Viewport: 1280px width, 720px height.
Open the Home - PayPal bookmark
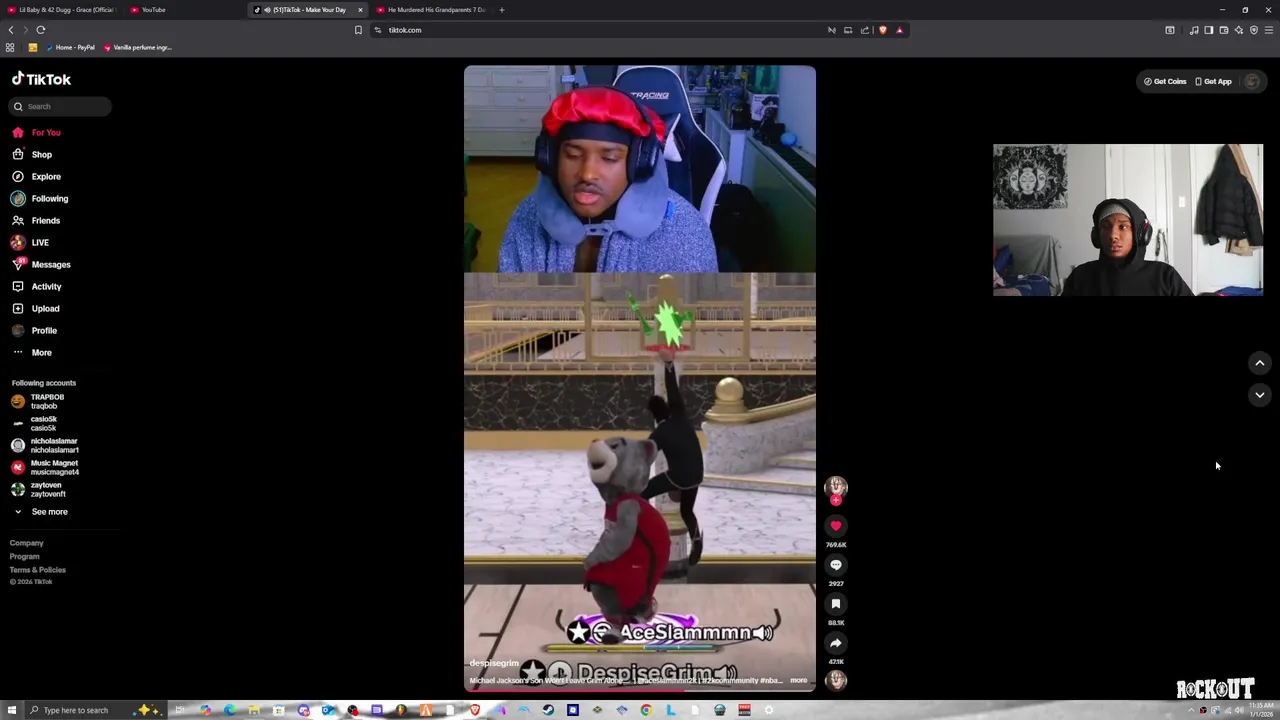pos(70,47)
